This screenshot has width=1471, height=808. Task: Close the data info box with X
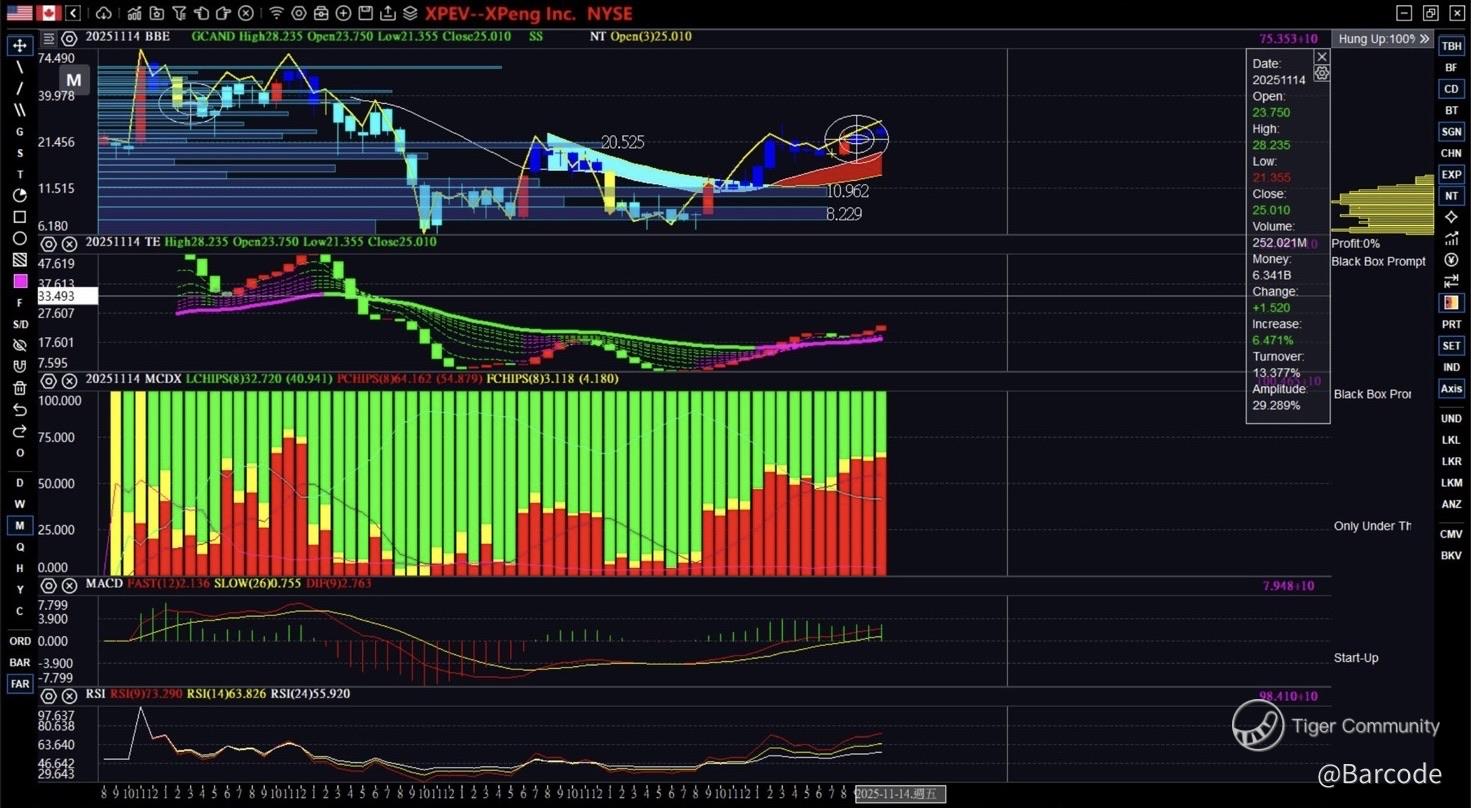1322,57
